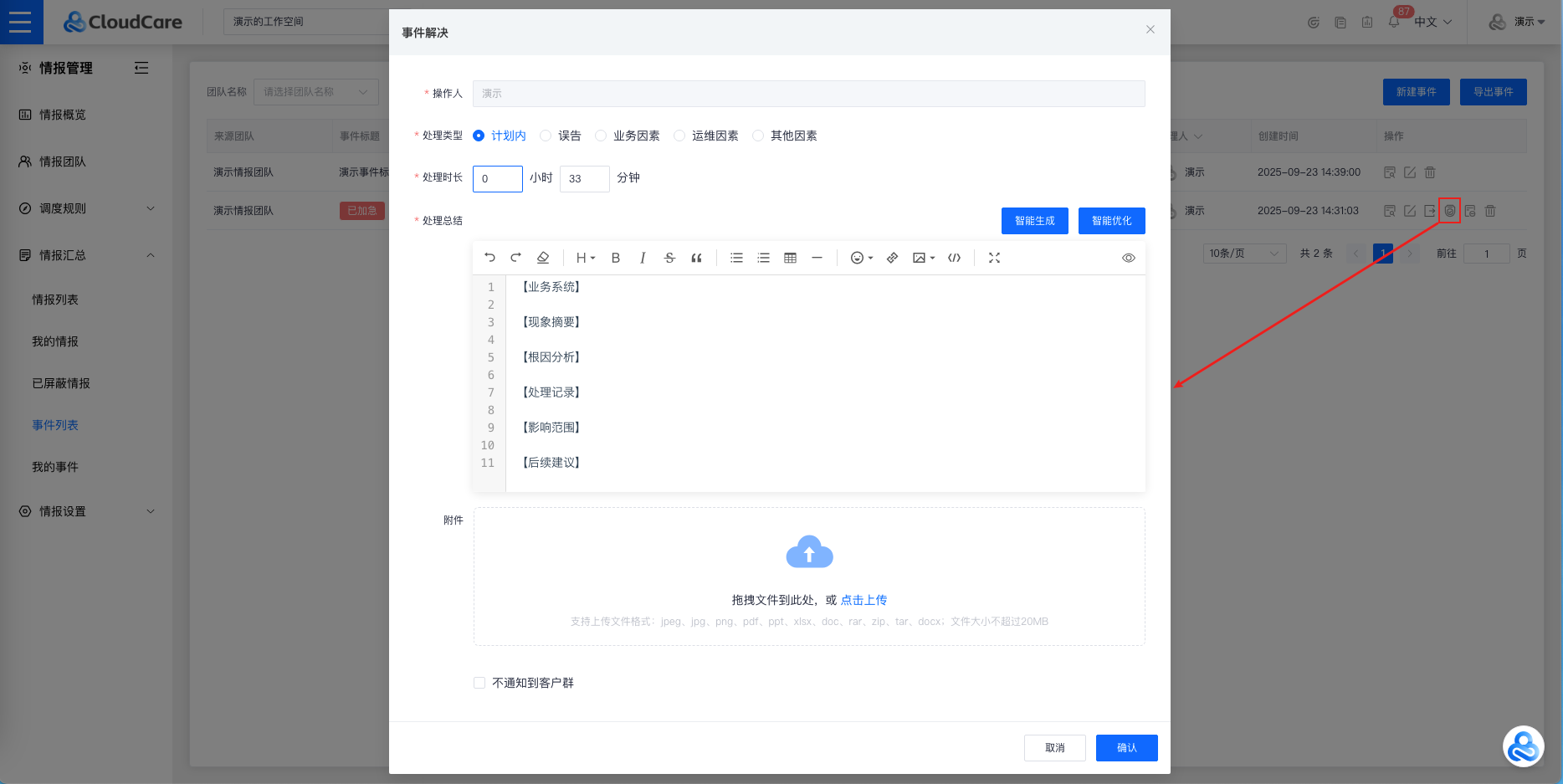Go to 情报概览 in the sidebar
The height and width of the screenshot is (784, 1563).
(63, 115)
